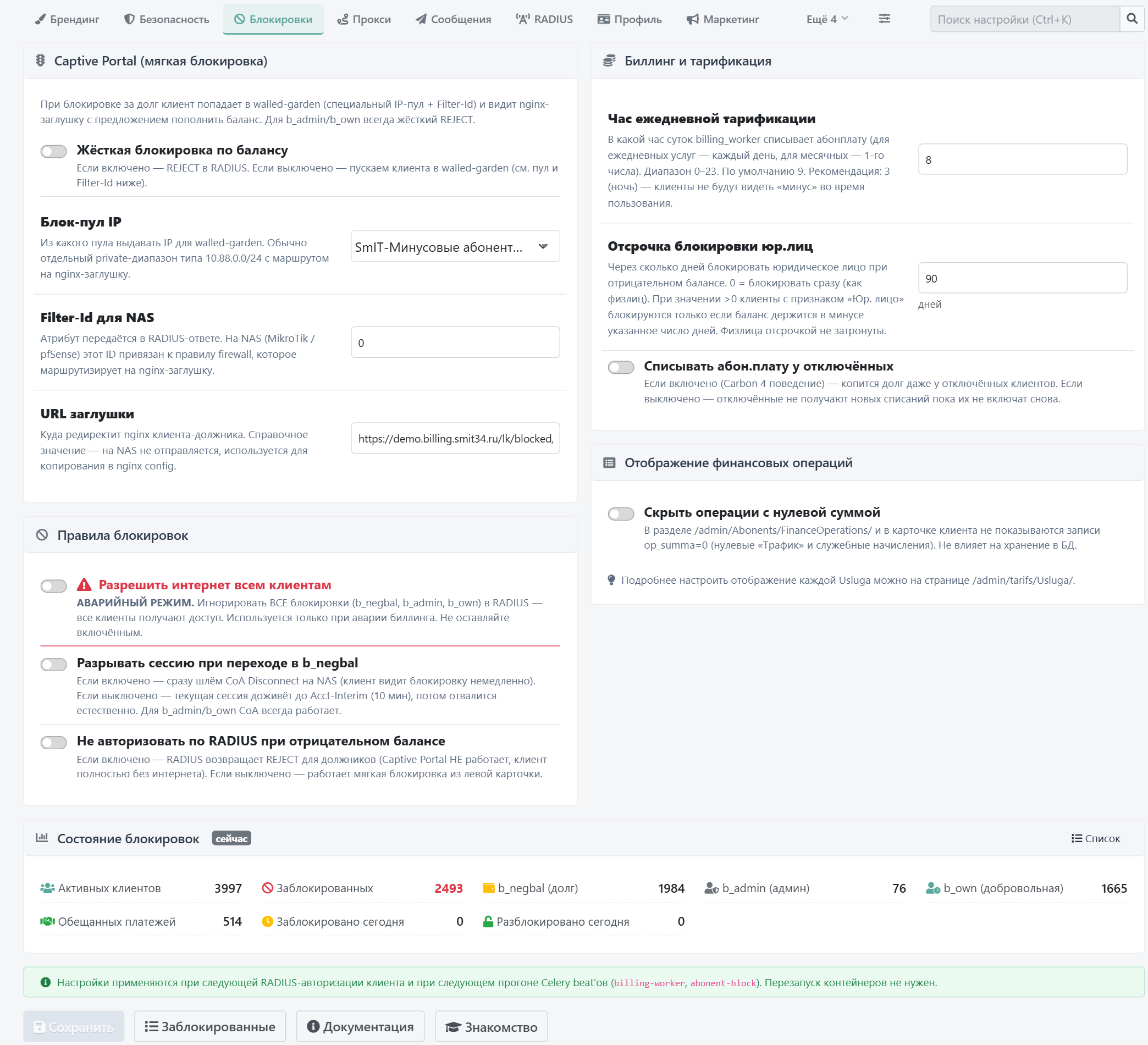Click the Активных клиентов users icon
Image resolution: width=1148 pixels, height=1045 pixels.
pos(47,888)
